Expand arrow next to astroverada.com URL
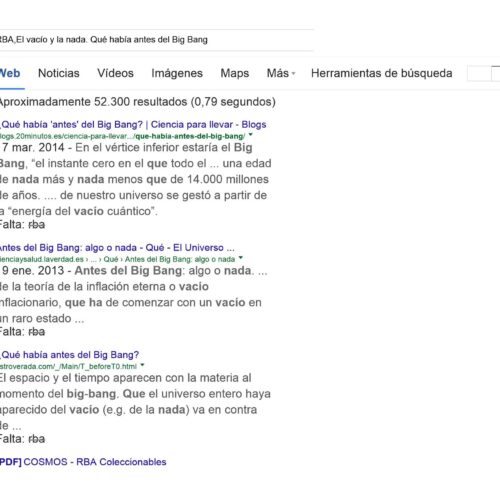The image size is (500, 500). 142,365
